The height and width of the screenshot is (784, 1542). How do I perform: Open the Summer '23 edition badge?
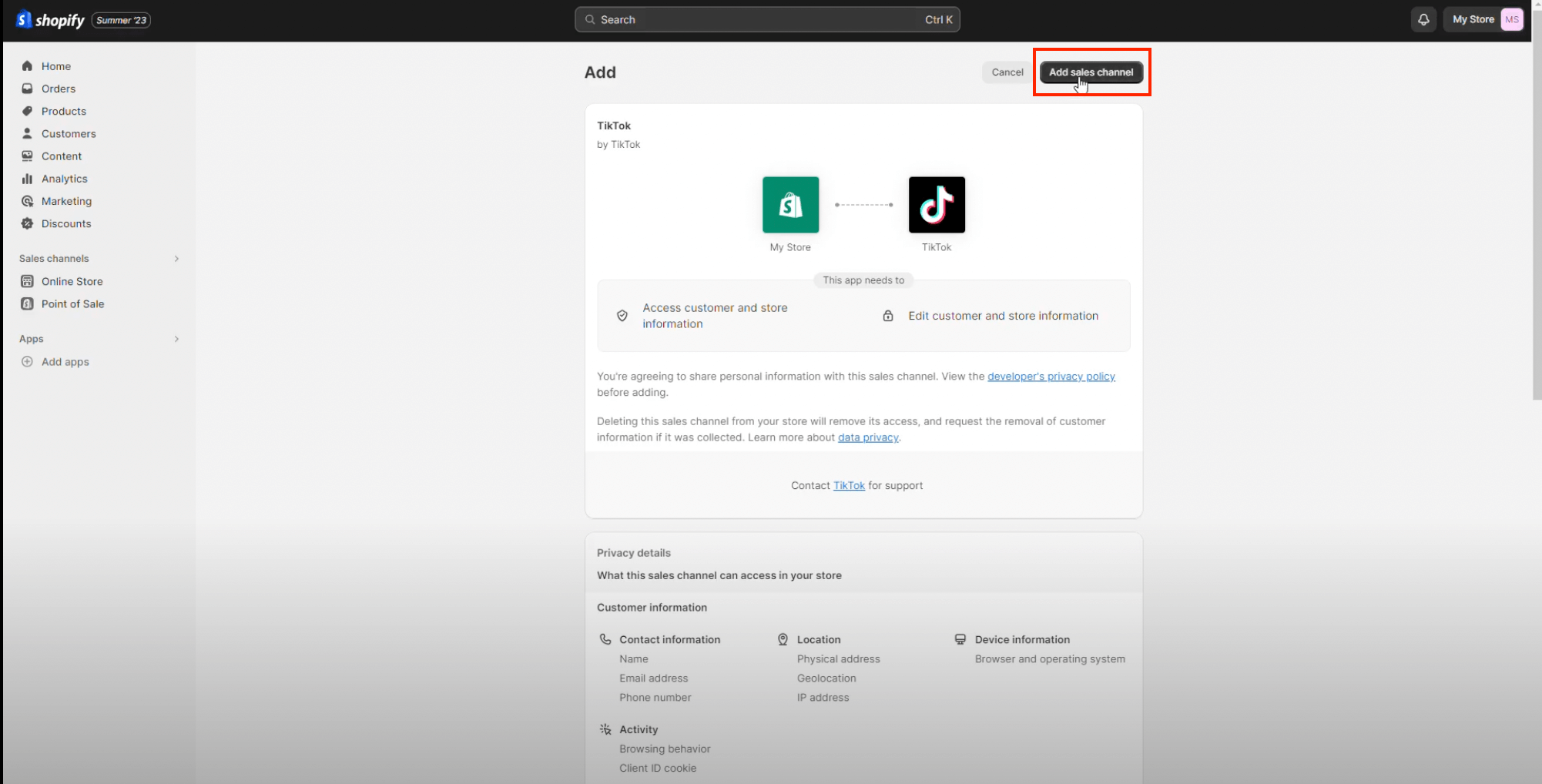coord(121,20)
